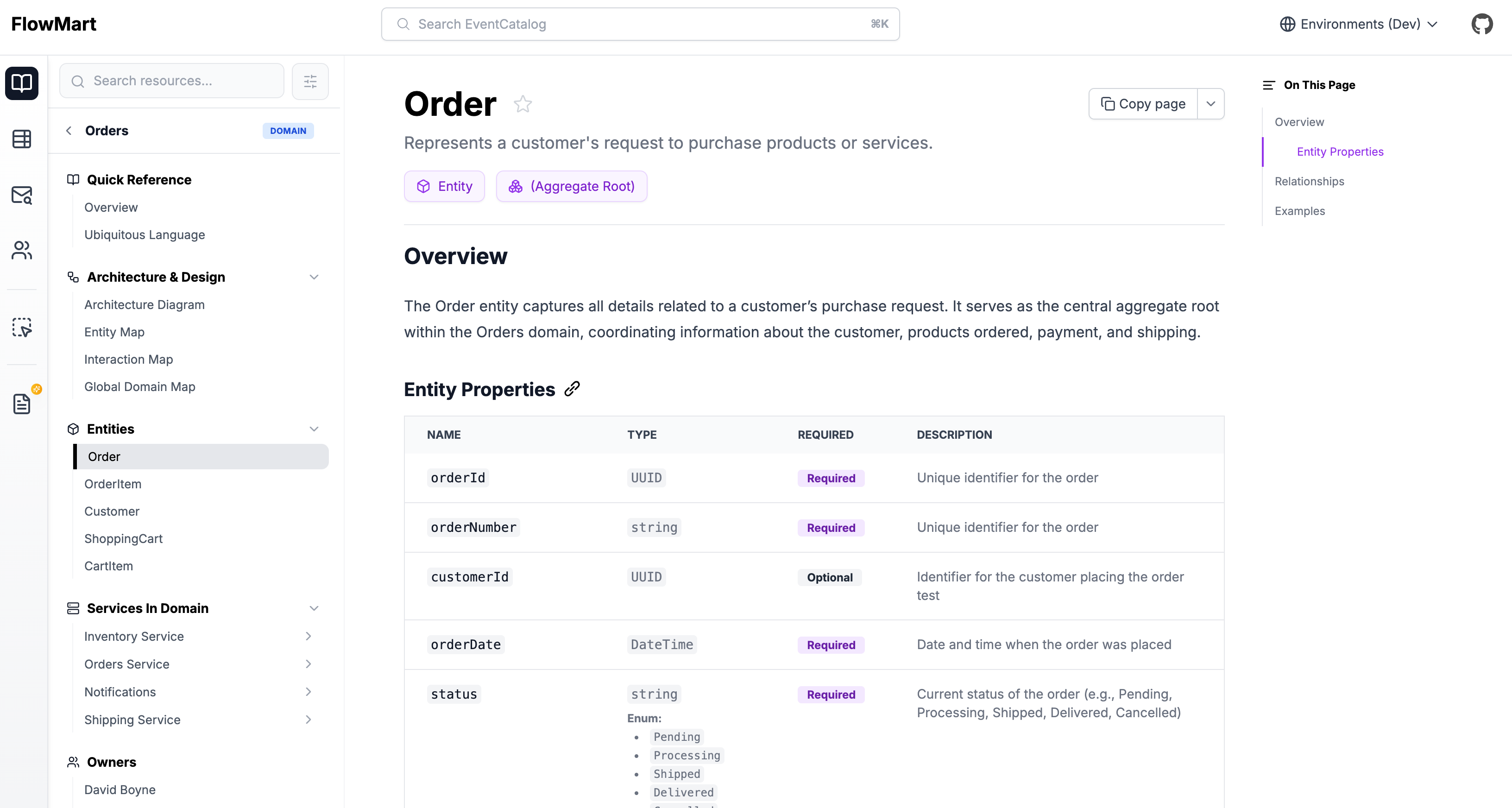Click the Copy page button
Image resolution: width=1512 pixels, height=808 pixels.
tap(1142, 104)
